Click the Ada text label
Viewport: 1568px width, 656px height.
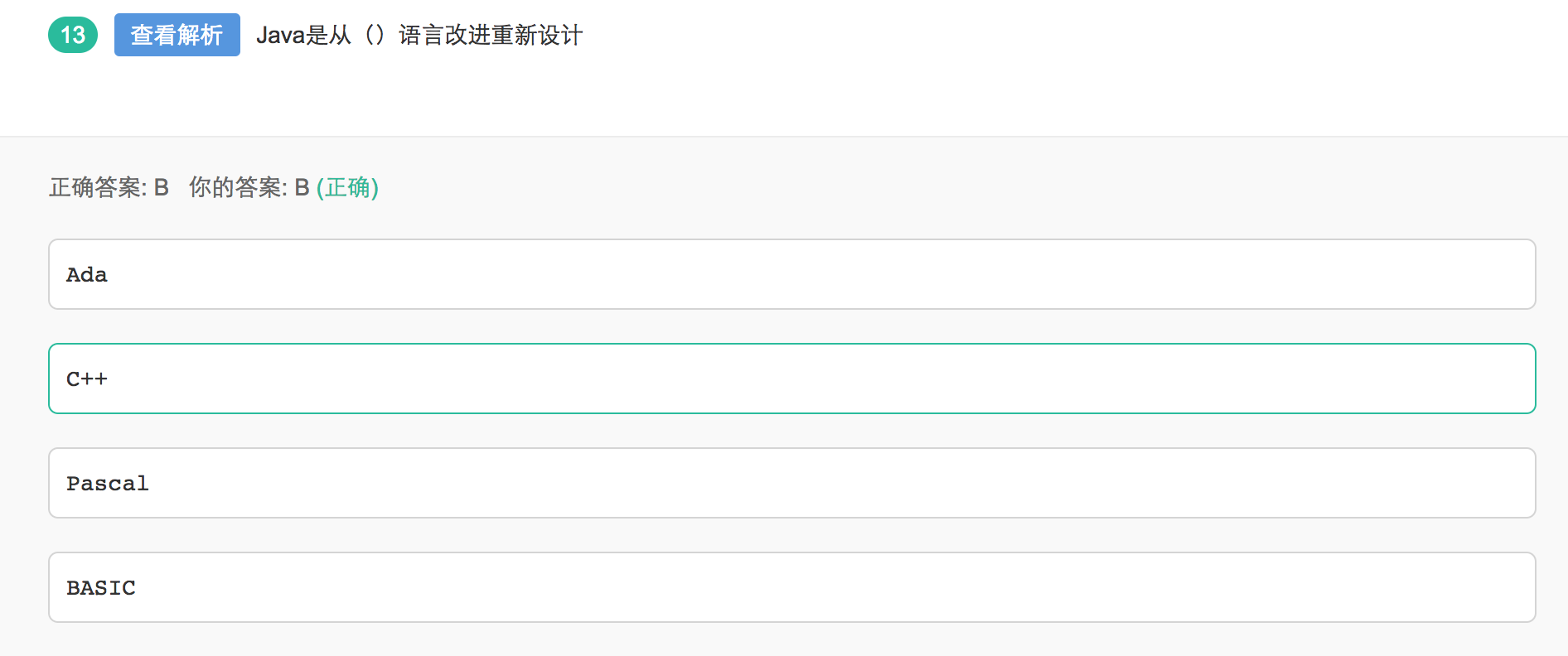(x=87, y=274)
